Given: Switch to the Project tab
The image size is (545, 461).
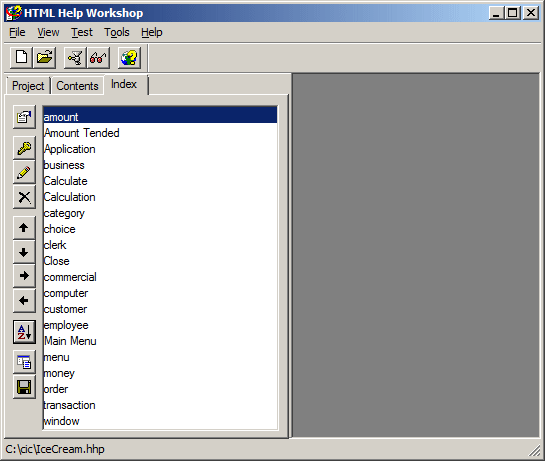Looking at the screenshot, I should pyautogui.click(x=28, y=86).
